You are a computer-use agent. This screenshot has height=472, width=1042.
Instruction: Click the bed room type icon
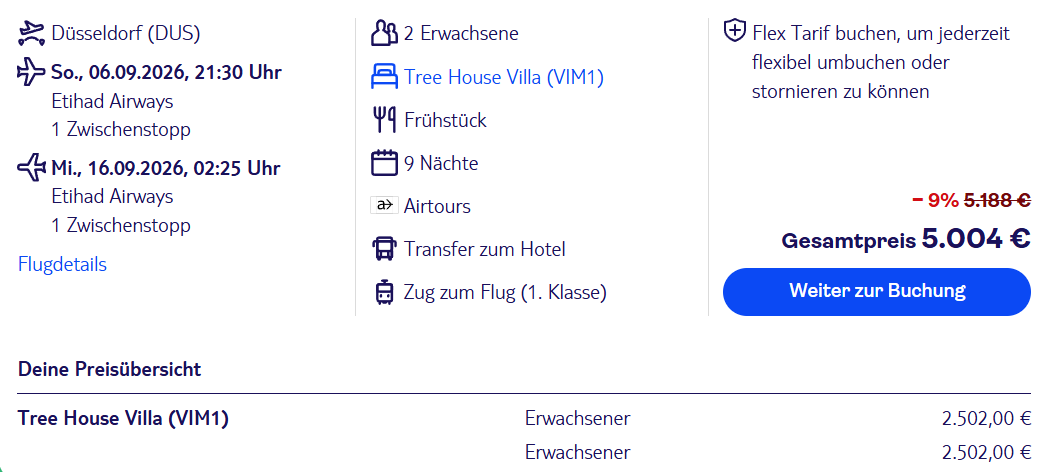click(x=384, y=76)
